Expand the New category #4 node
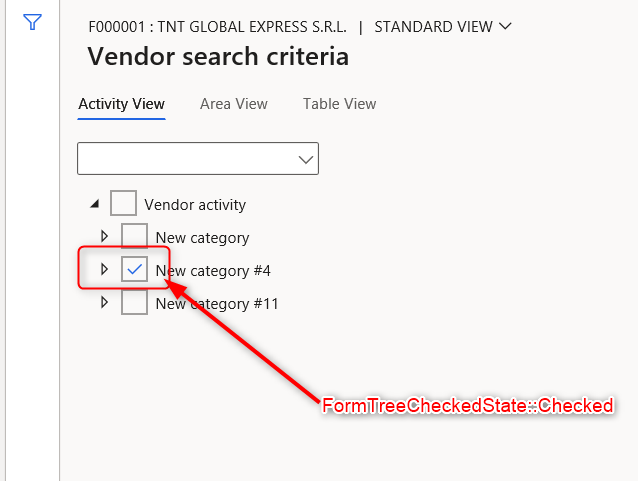The width and height of the screenshot is (638, 481). point(104,270)
